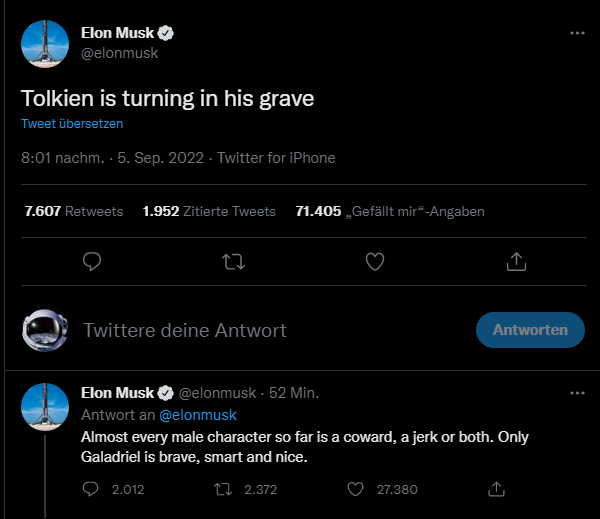The height and width of the screenshot is (519, 600).
Task: Click the share icon under main tweet
Action: tap(517, 262)
